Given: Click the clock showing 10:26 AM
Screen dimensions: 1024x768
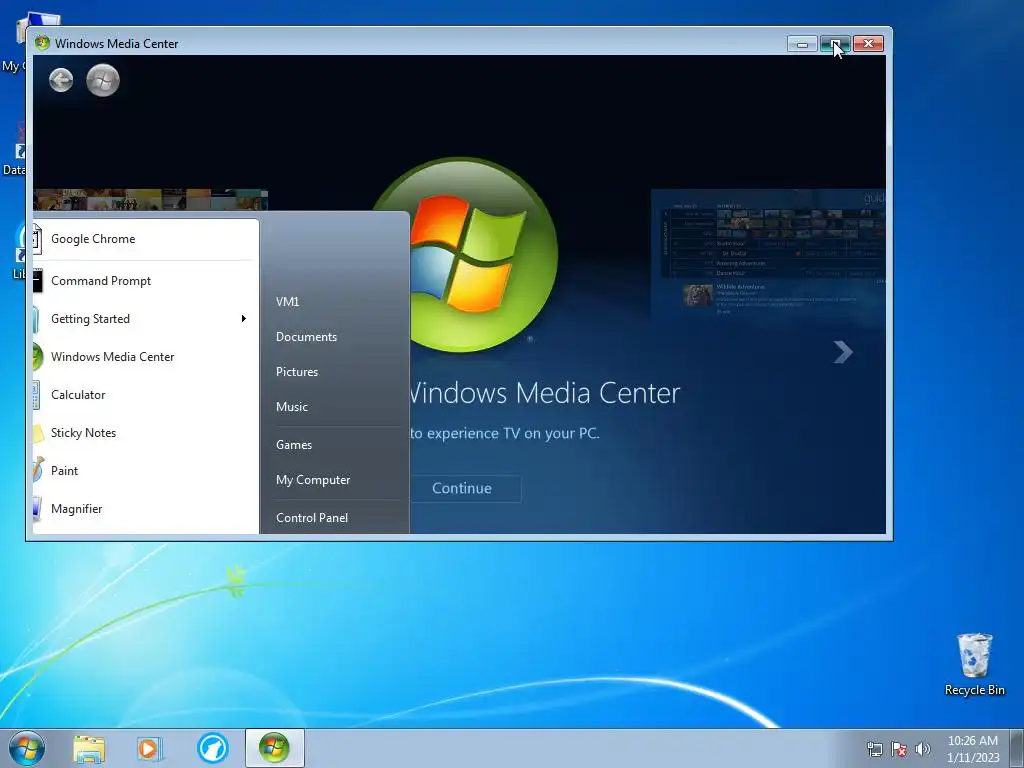Looking at the screenshot, I should pos(972,741).
